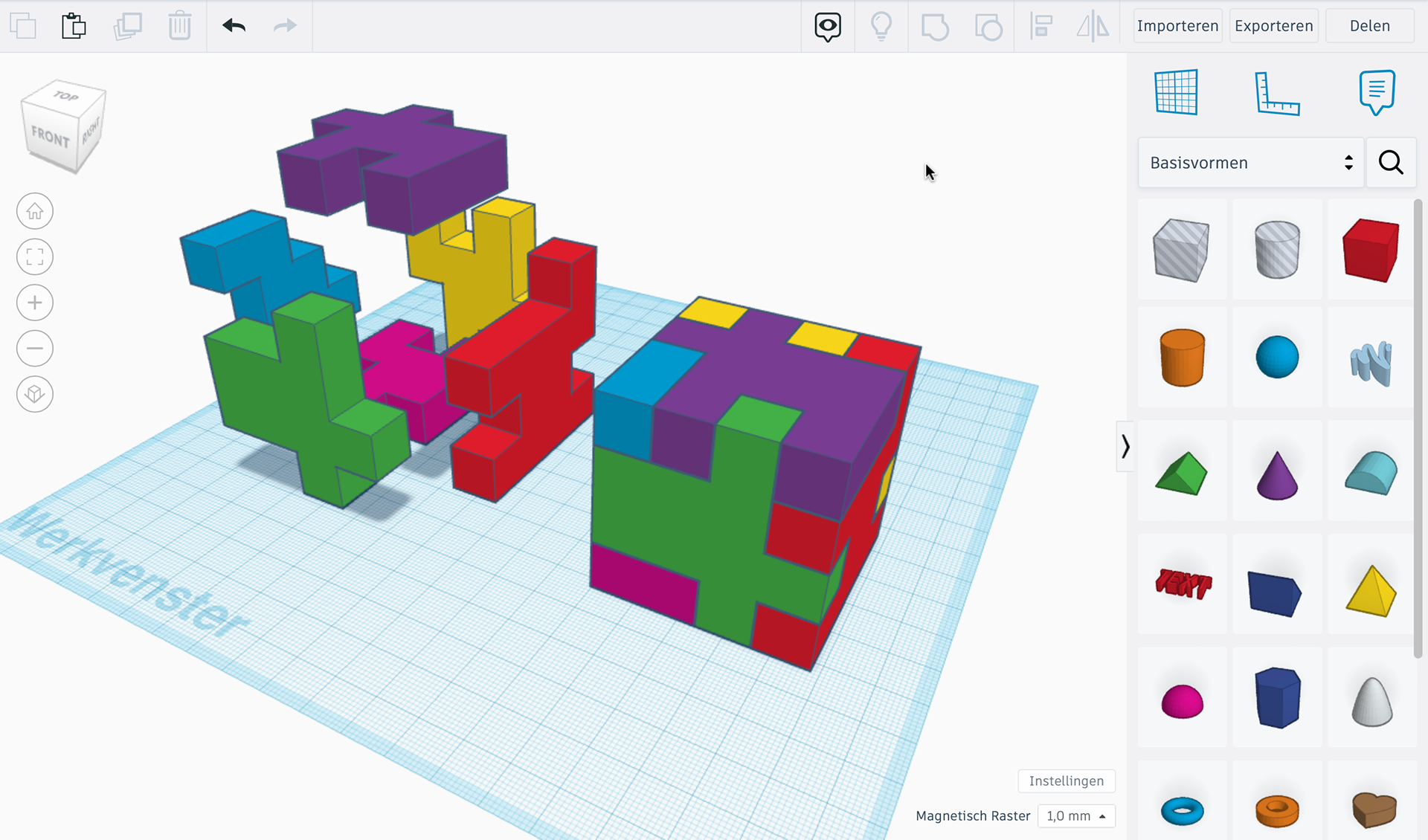Viewport: 1428px width, 840px height.
Task: Collapse the shapes panel with chevron
Action: 1125,446
